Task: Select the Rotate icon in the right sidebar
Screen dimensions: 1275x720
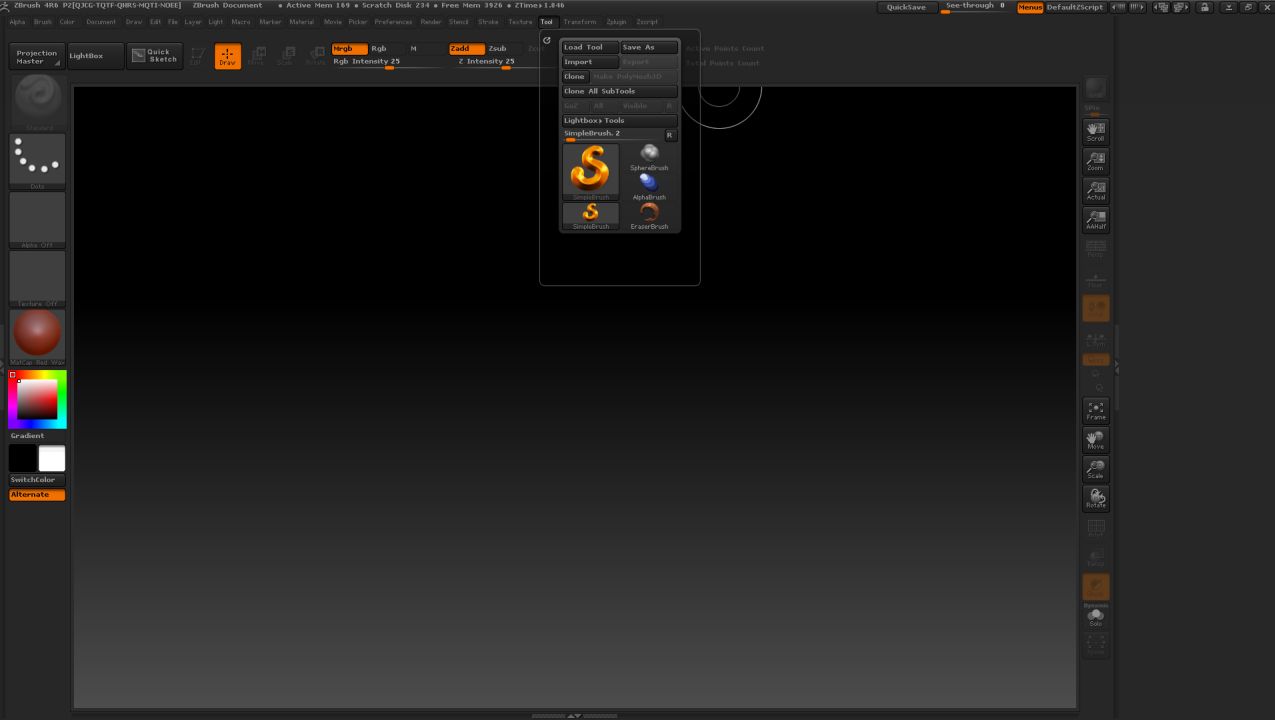Action: (1095, 499)
